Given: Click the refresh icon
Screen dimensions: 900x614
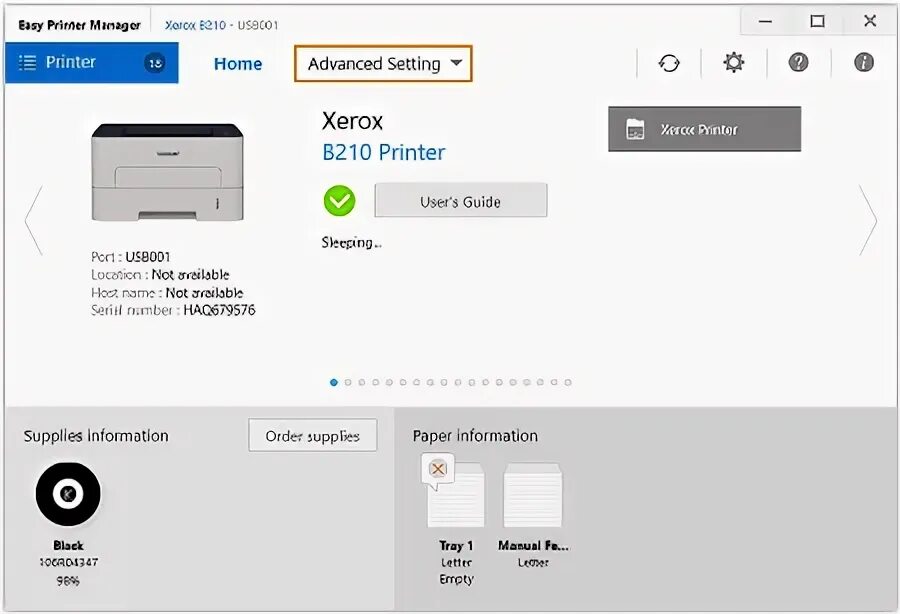Looking at the screenshot, I should pos(669,63).
